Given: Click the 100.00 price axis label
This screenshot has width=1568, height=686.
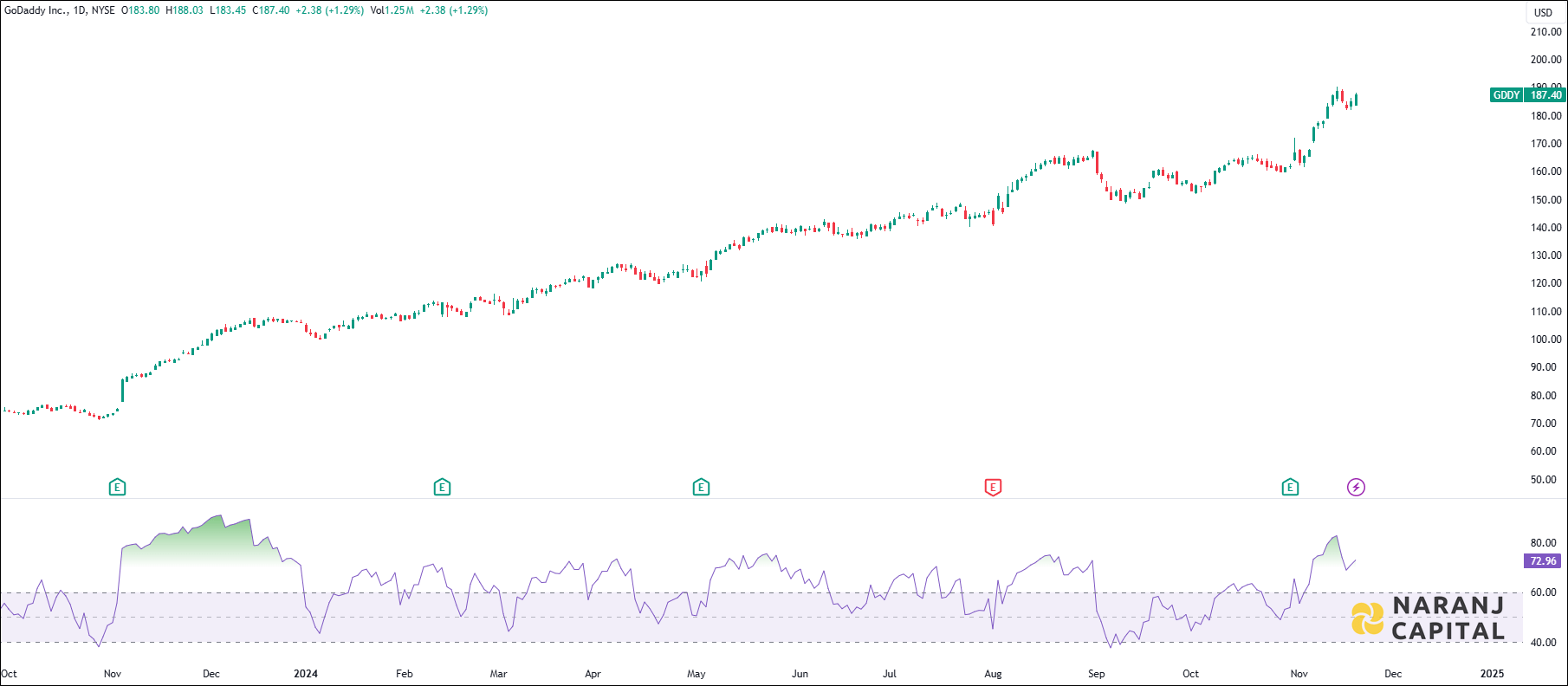Looking at the screenshot, I should tap(1545, 340).
